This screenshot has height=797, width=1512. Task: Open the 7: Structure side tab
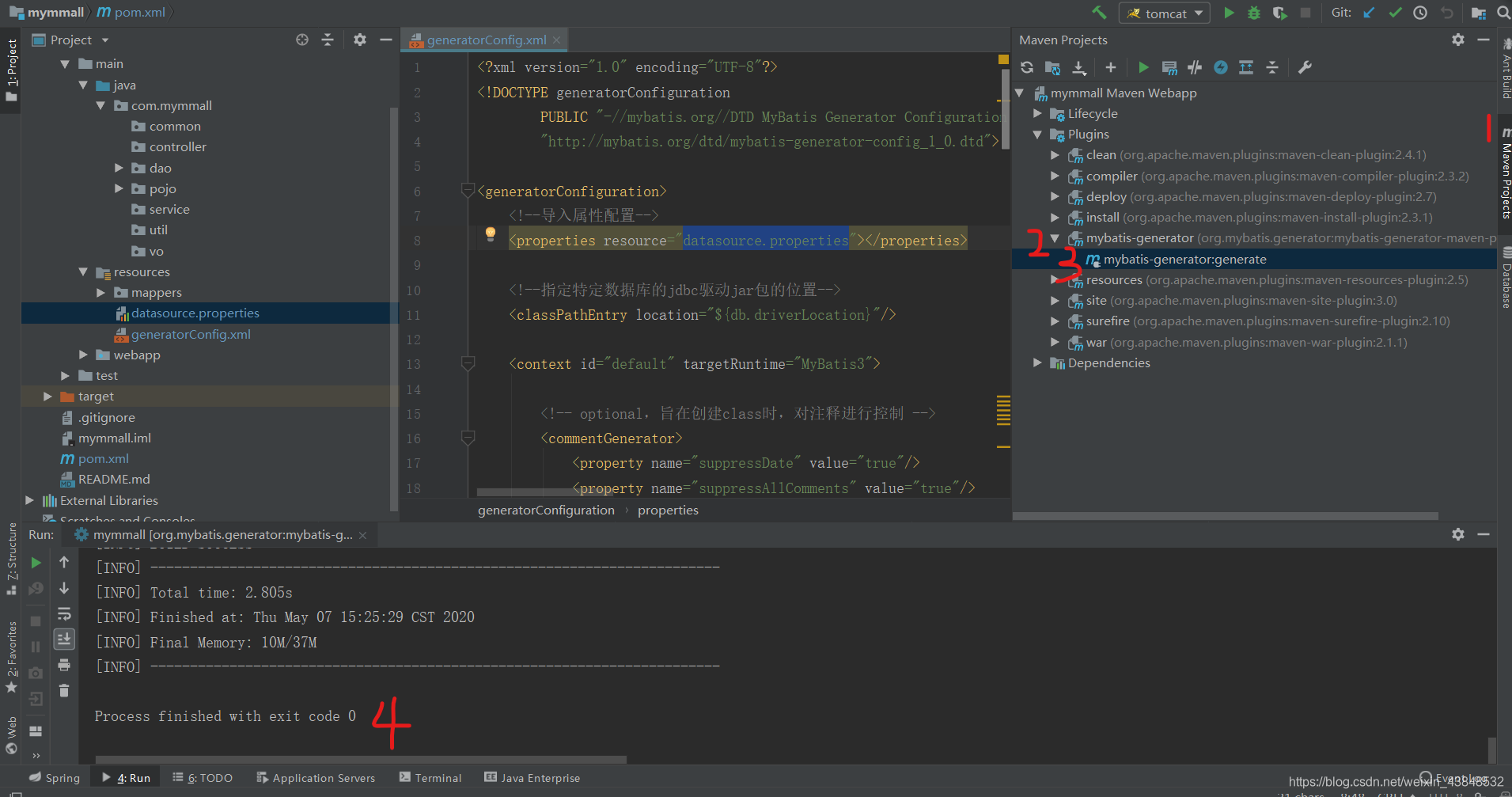pyautogui.click(x=11, y=557)
